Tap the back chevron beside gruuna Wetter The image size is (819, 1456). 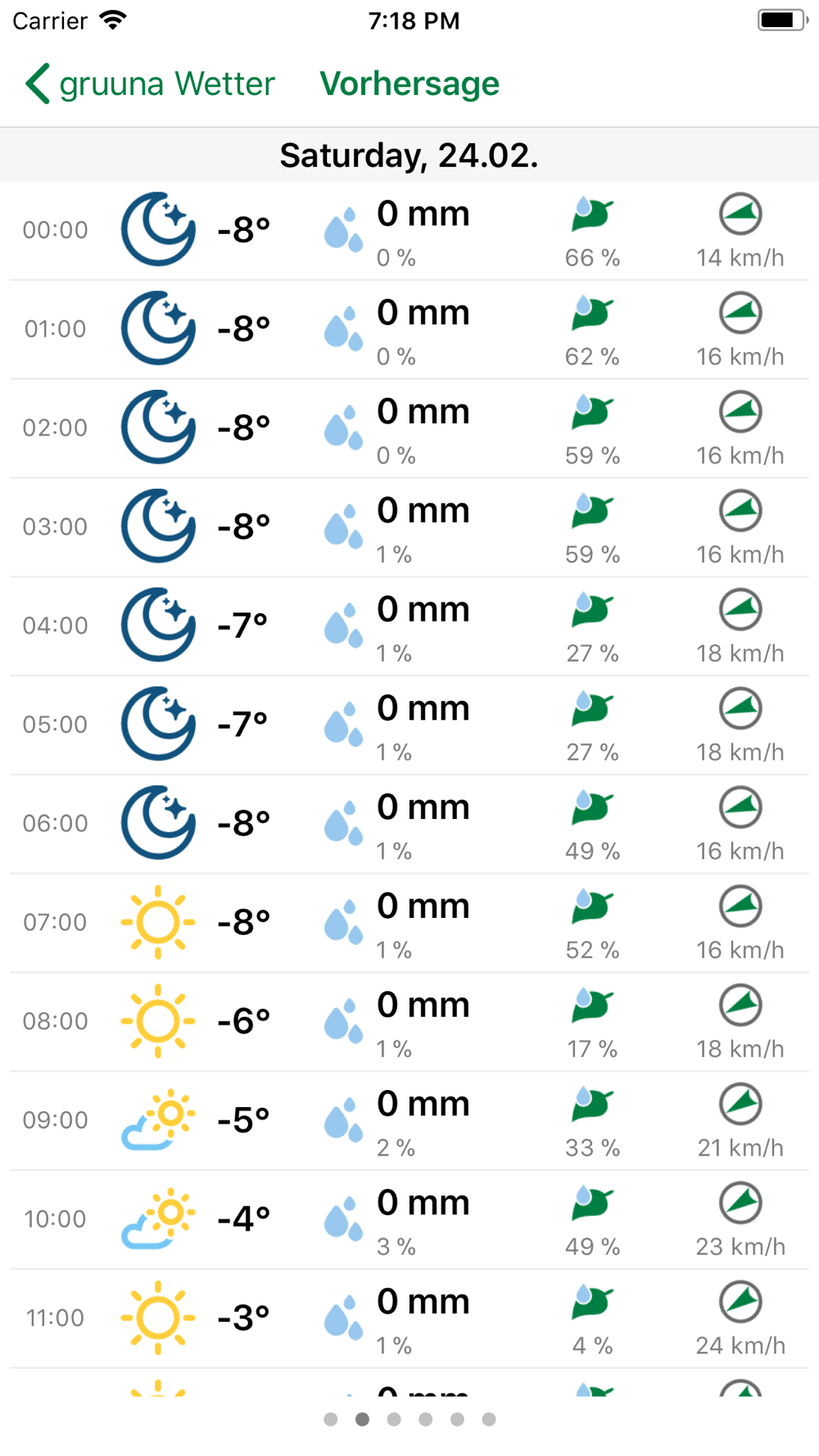(x=38, y=84)
